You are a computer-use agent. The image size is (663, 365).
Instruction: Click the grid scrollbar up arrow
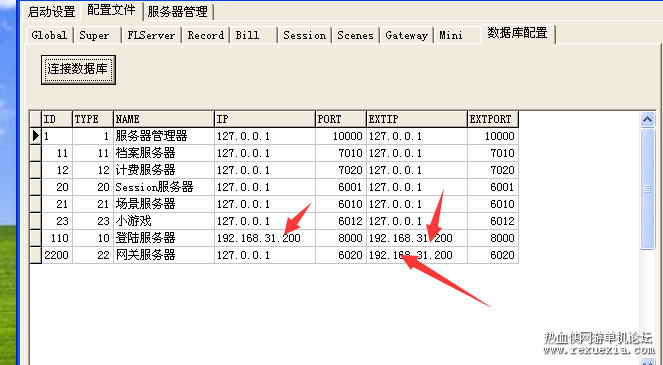click(647, 120)
